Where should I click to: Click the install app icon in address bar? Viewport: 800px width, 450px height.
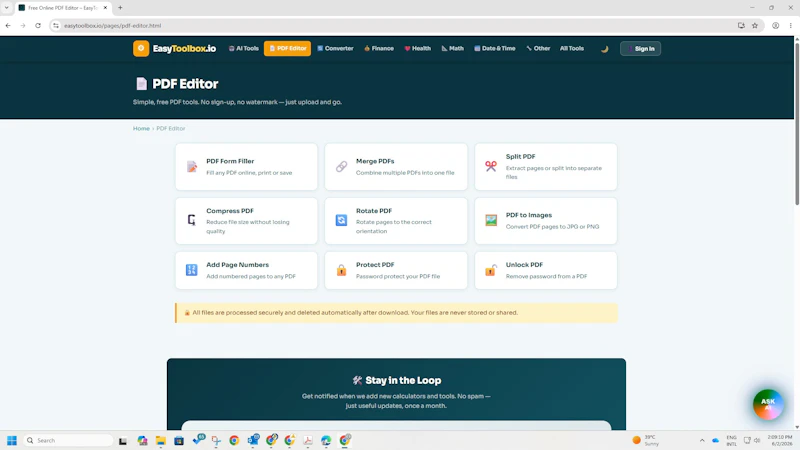(741, 26)
